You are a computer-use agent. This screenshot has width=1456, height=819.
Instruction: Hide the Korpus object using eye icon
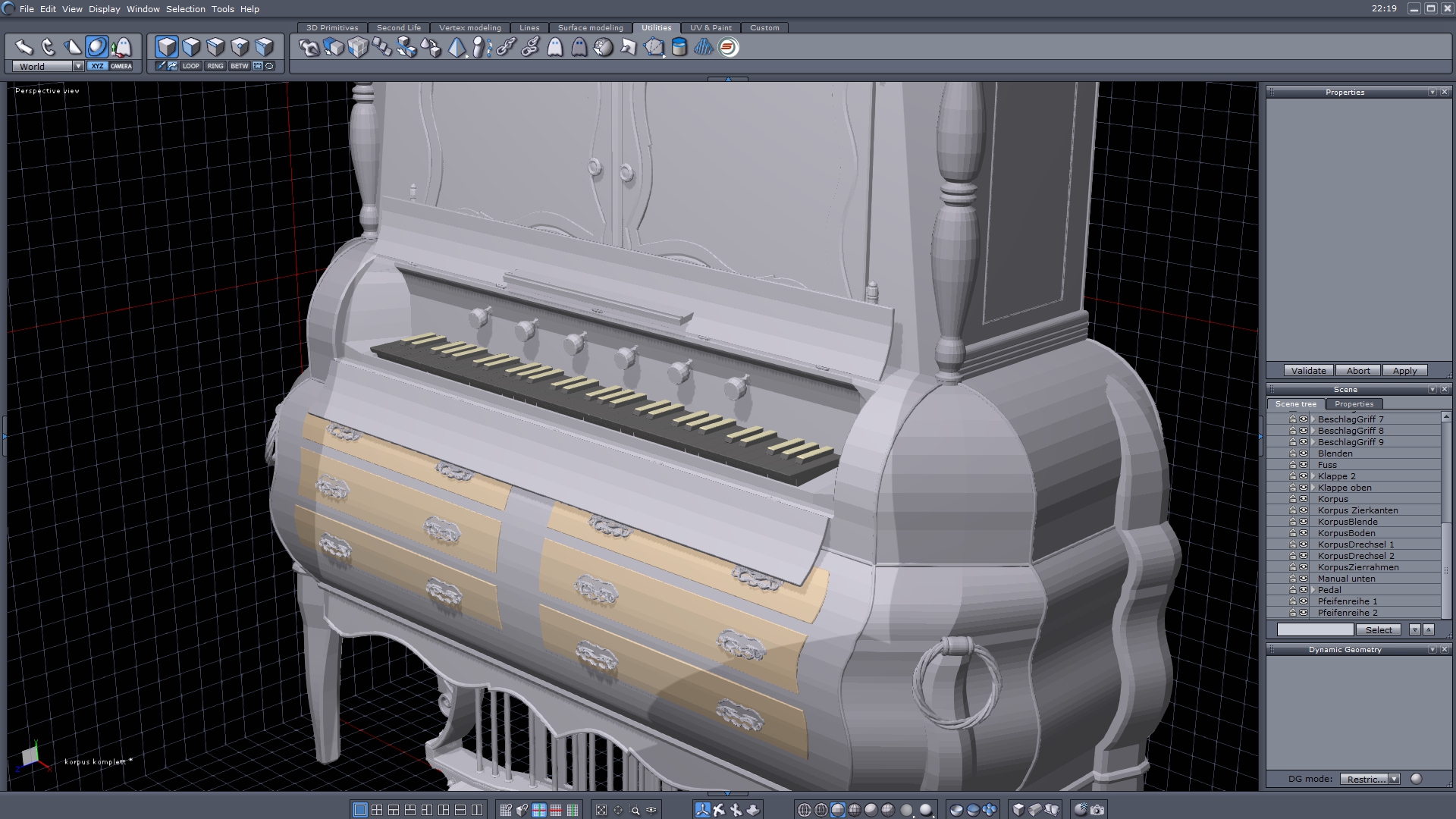click(x=1304, y=499)
